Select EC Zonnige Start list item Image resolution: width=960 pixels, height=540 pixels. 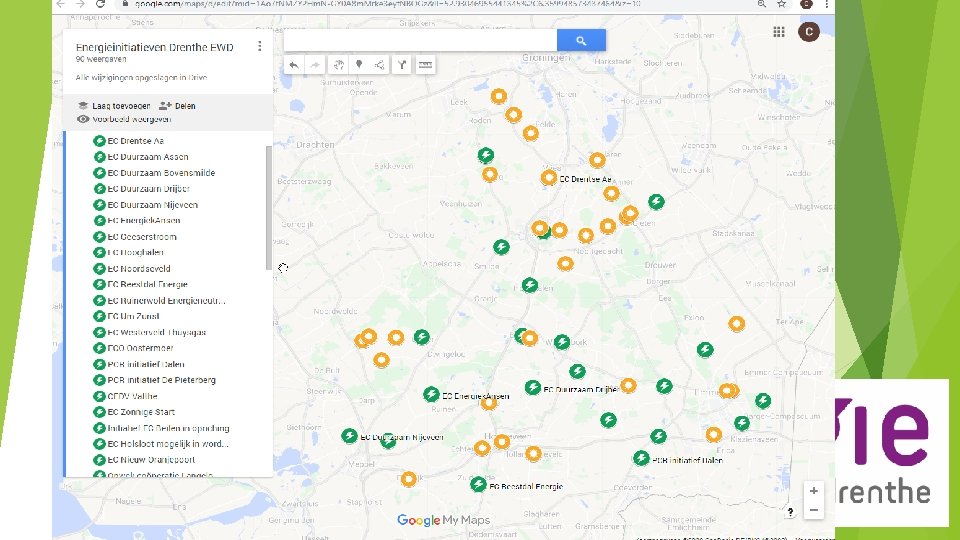[x=140, y=412]
